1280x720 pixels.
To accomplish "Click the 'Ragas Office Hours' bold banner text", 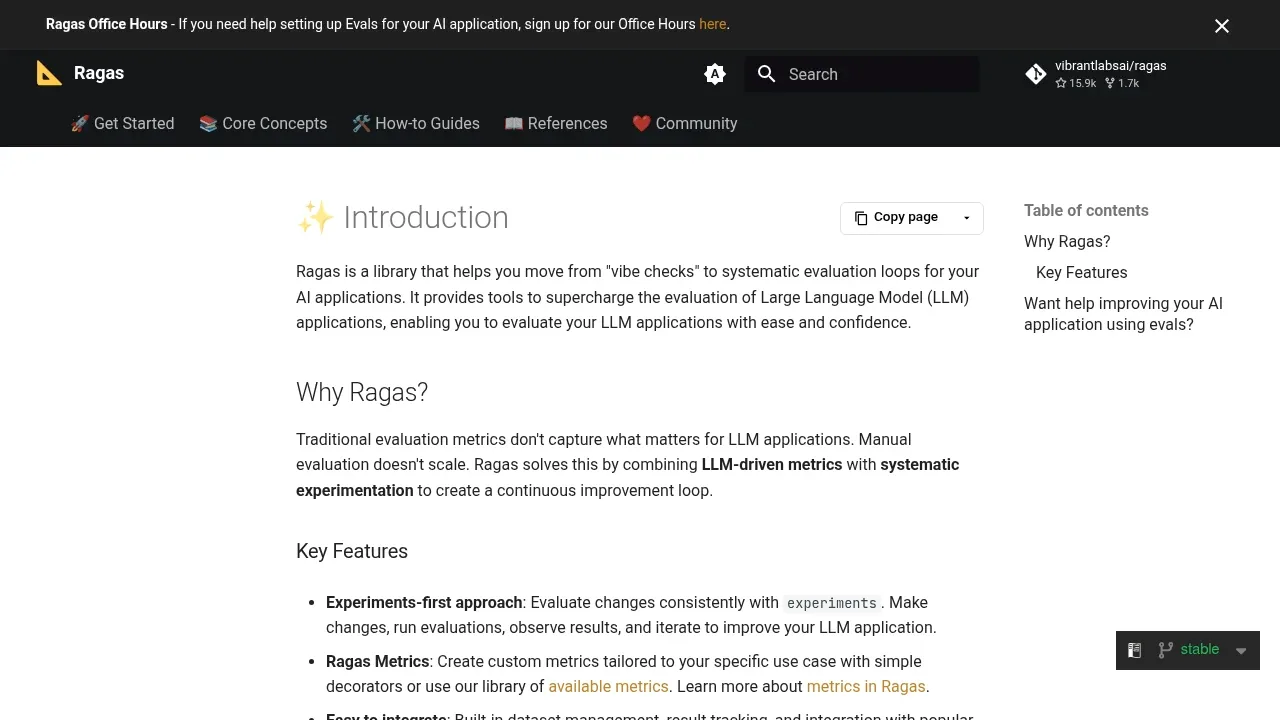I will [x=106, y=24].
